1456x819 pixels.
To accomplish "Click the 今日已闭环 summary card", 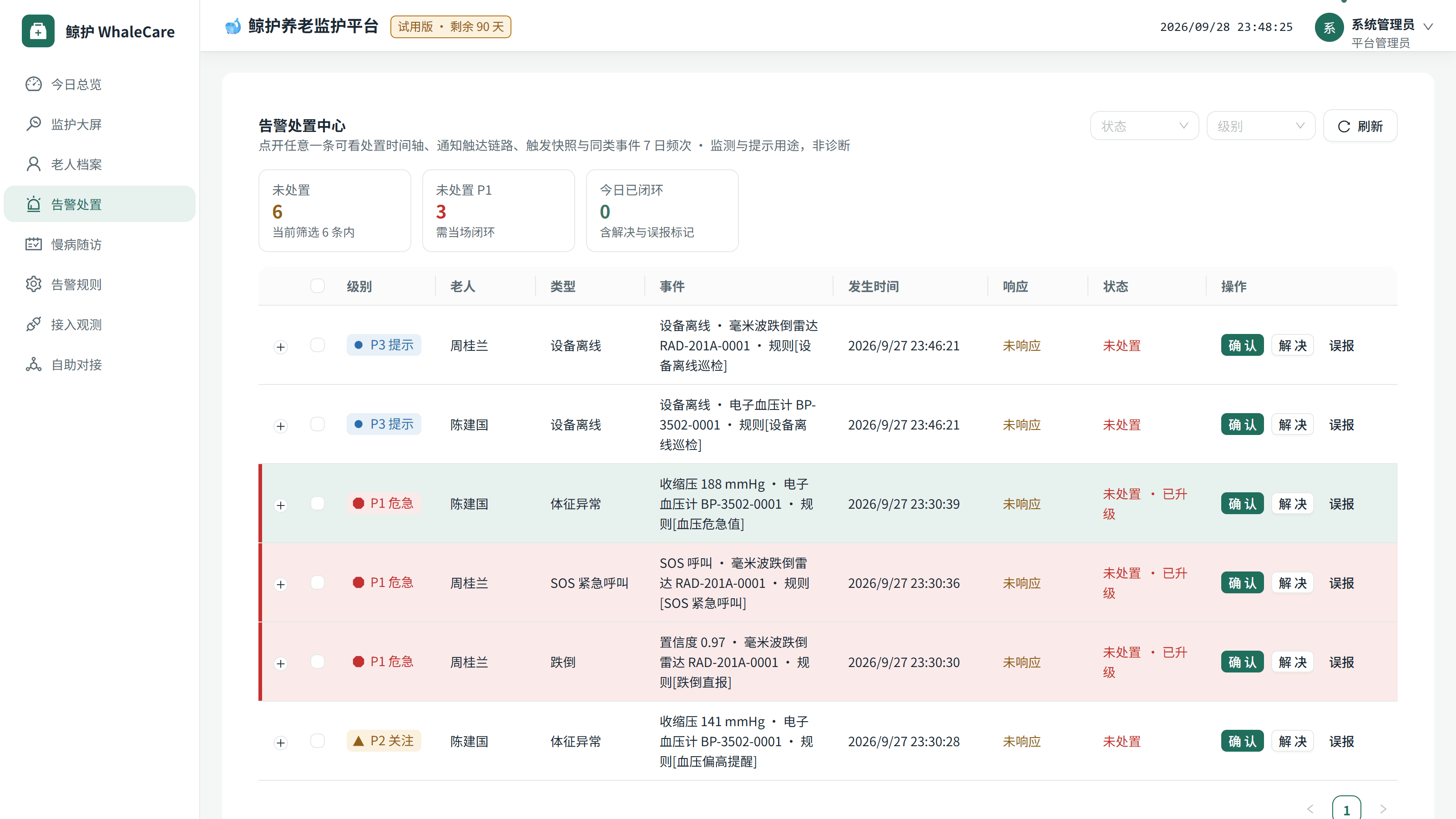I will click(662, 211).
